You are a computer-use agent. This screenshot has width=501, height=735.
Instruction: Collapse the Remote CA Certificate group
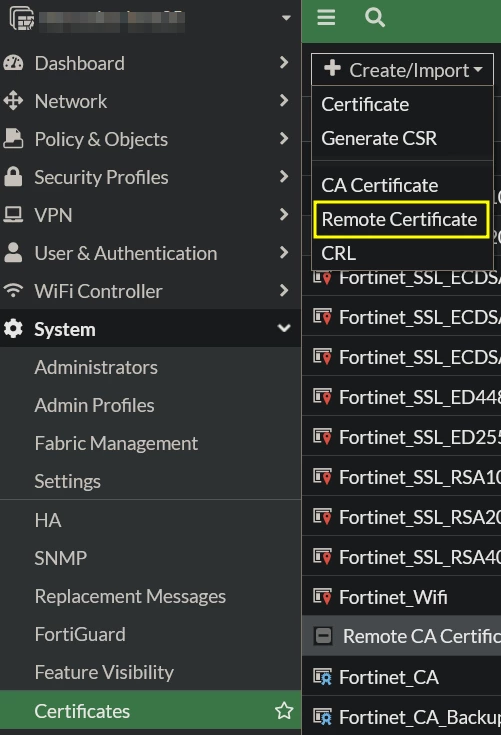point(323,636)
